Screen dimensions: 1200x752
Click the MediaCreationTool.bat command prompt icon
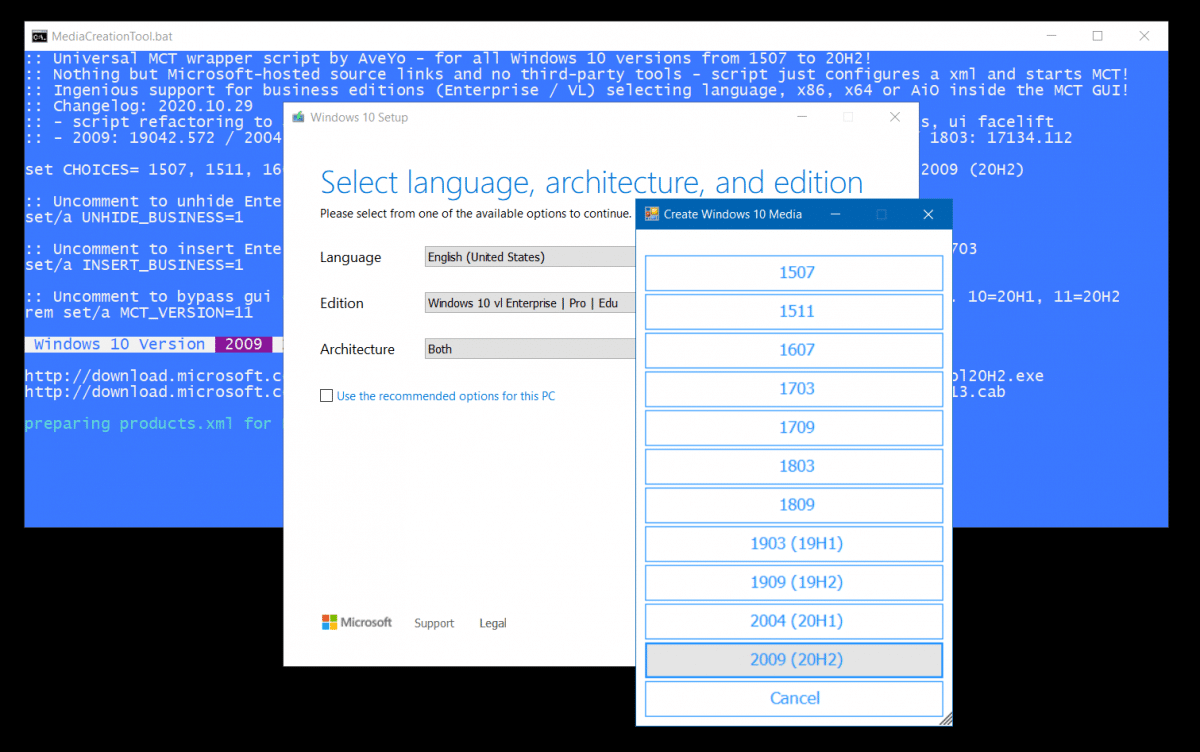(38, 34)
